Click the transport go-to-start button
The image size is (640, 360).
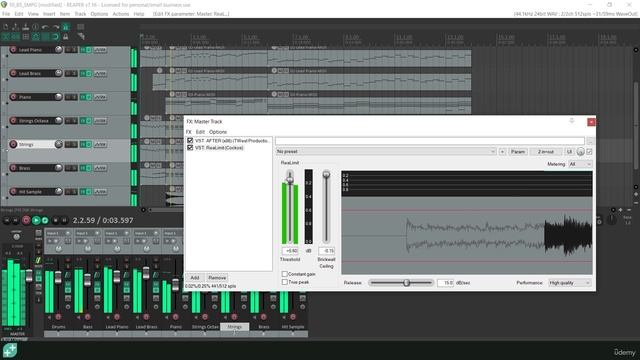click(7, 220)
